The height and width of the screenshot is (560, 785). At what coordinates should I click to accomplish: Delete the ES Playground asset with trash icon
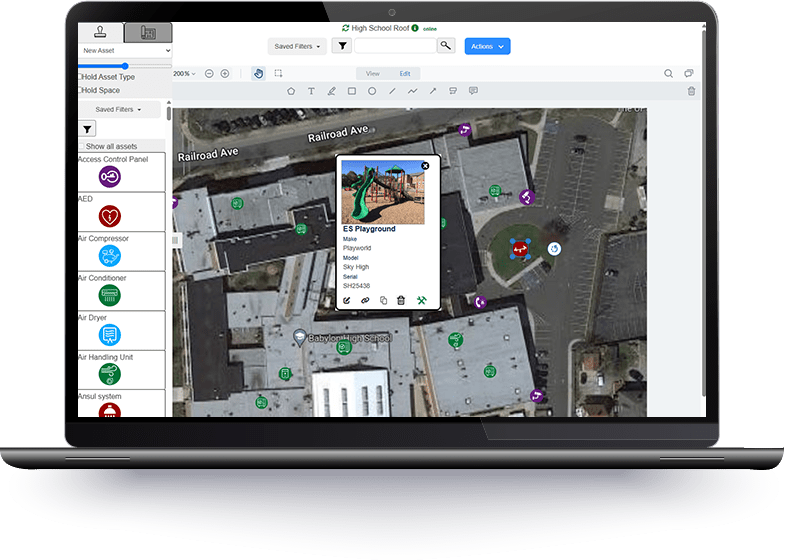401,300
